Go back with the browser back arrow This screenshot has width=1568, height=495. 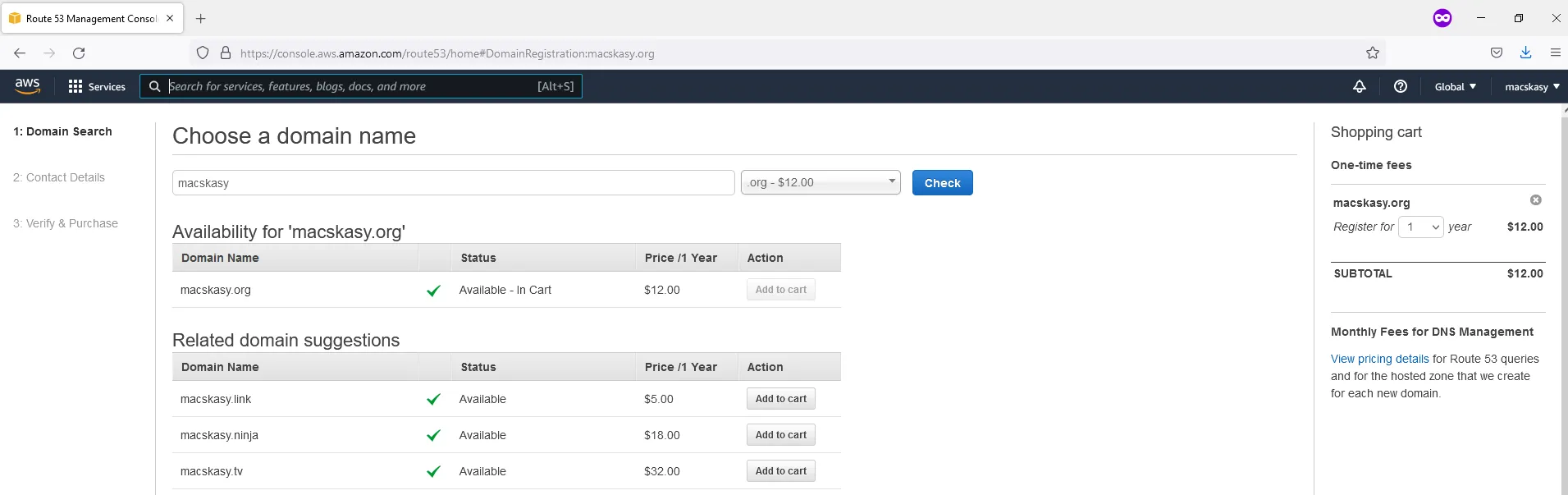point(20,53)
